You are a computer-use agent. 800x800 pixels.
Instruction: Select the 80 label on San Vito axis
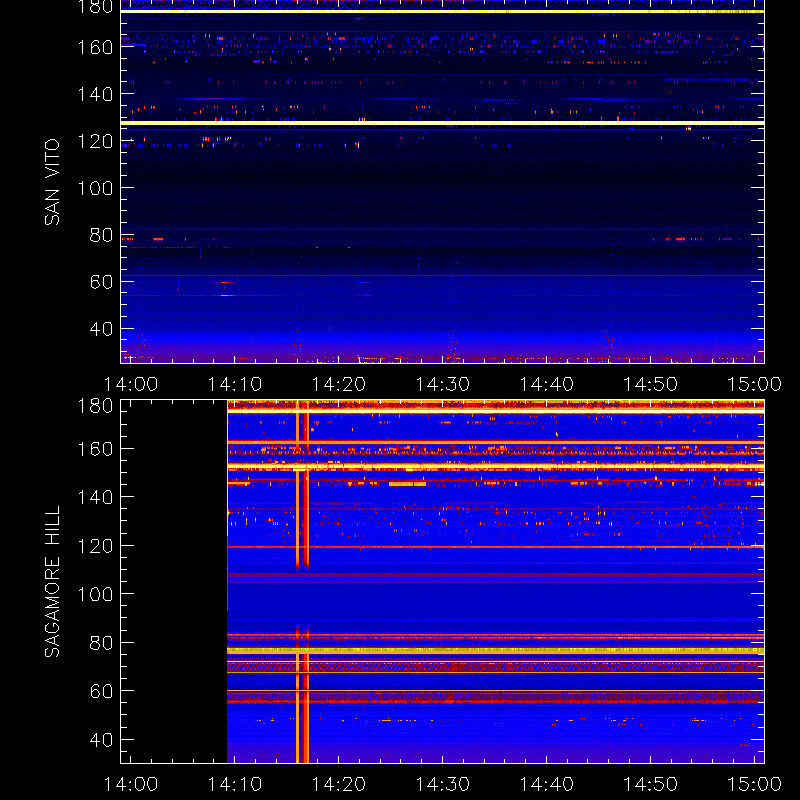[101, 235]
